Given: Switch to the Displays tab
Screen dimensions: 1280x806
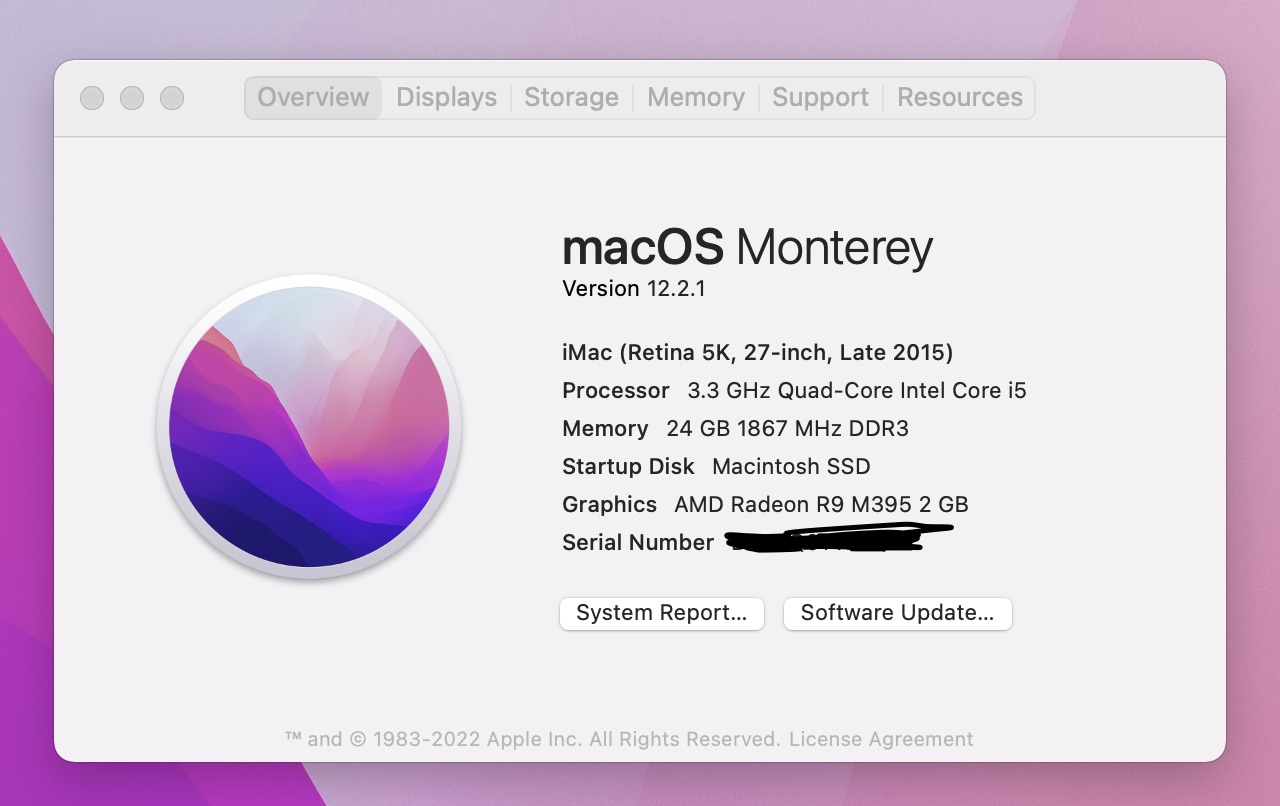Looking at the screenshot, I should click(446, 97).
